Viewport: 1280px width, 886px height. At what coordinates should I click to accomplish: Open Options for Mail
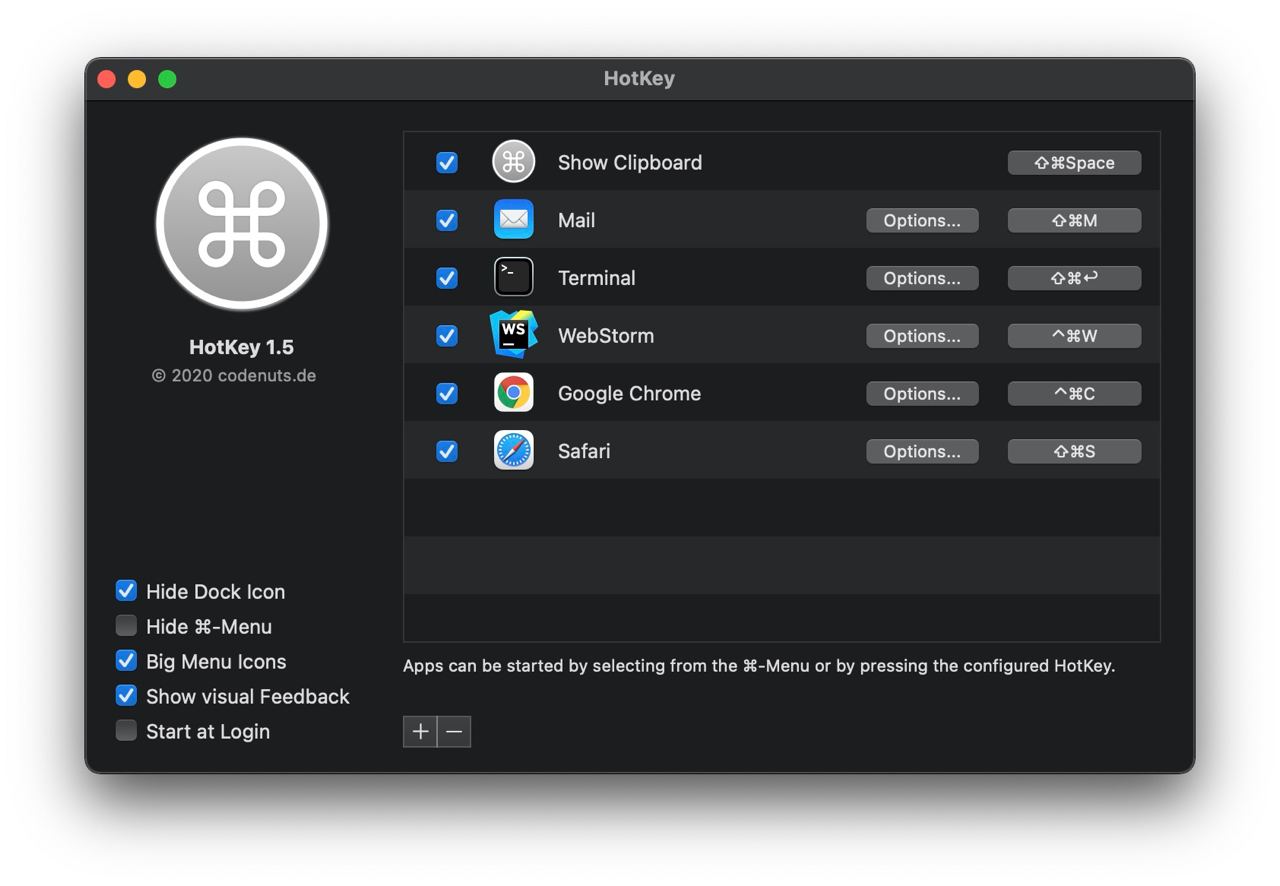click(922, 220)
